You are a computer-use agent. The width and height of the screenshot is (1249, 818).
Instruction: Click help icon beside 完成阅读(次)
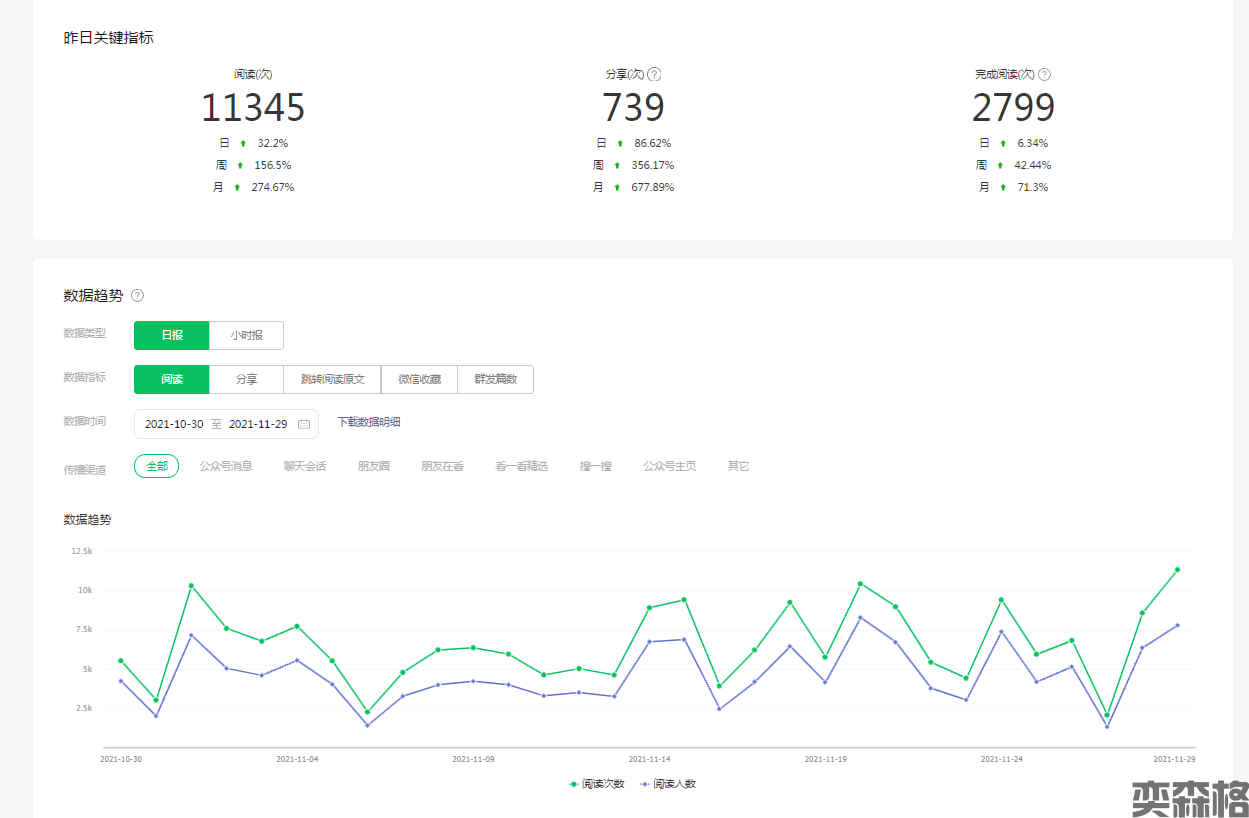1044,74
